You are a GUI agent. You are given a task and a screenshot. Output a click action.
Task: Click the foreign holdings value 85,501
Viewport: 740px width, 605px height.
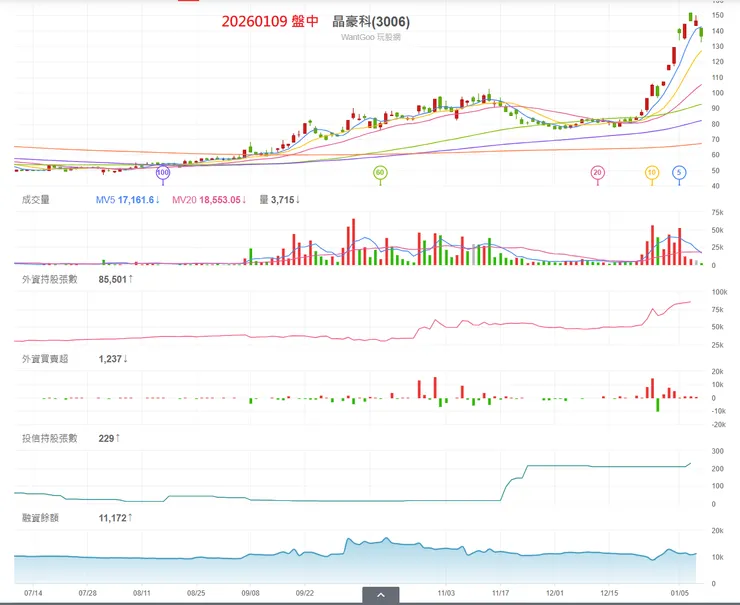pyautogui.click(x=116, y=279)
